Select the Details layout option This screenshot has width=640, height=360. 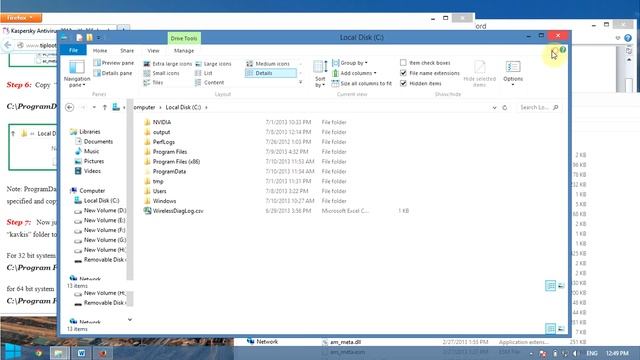point(271,73)
